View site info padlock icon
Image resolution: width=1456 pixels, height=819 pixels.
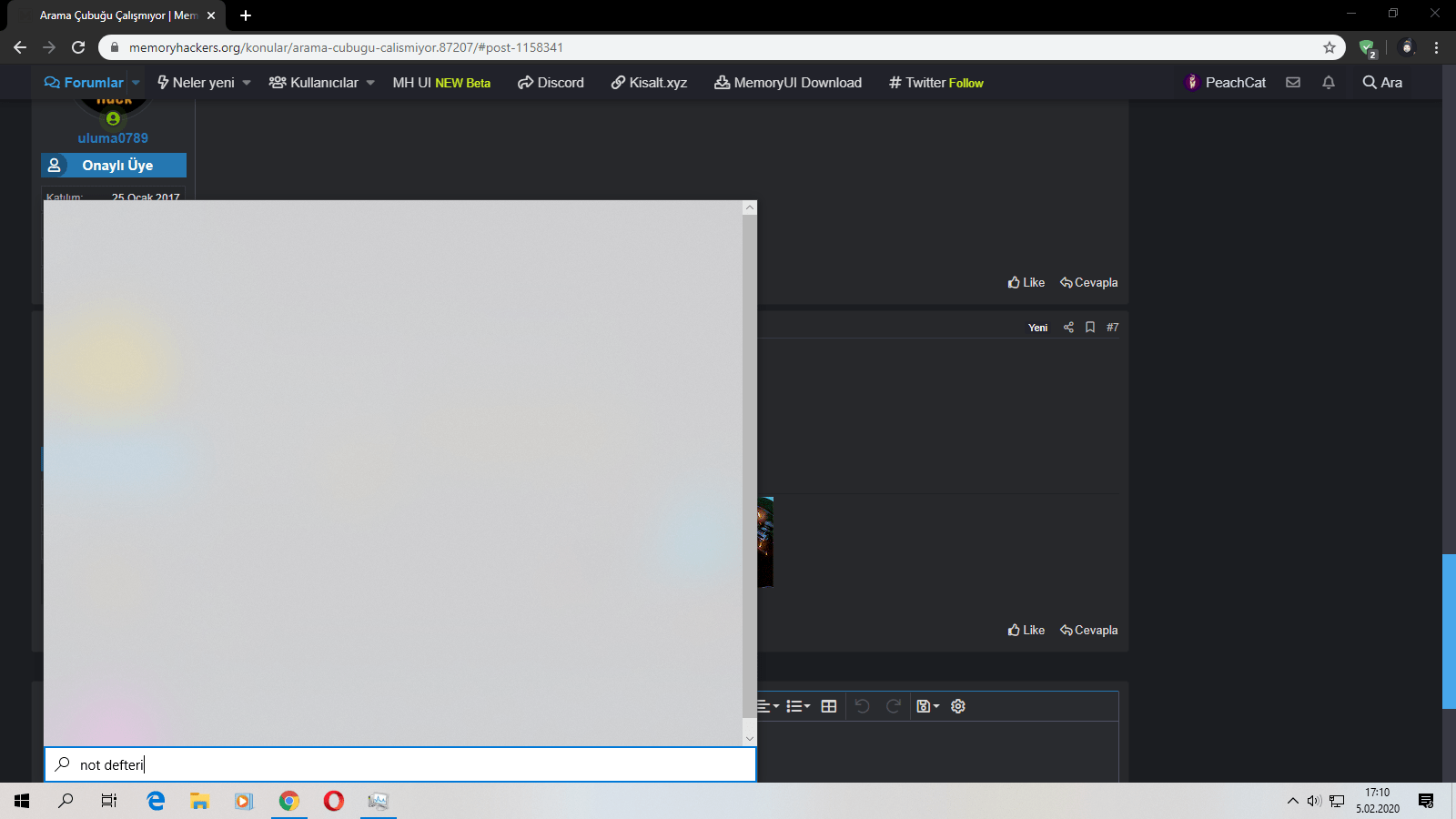pos(115,47)
